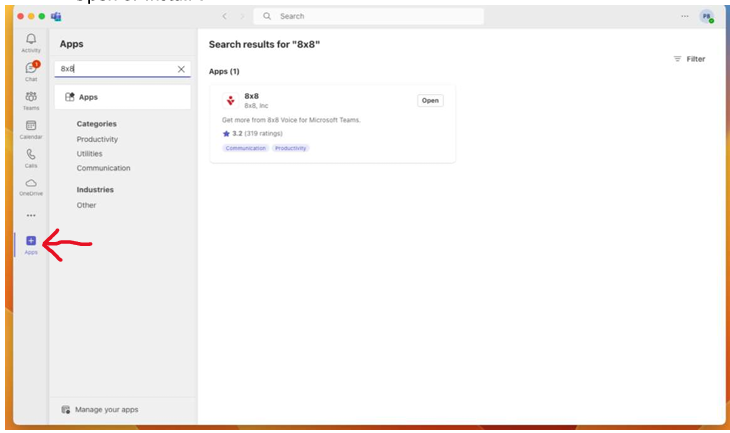Filter by Productivity category
This screenshot has height=433, width=730.
[97, 139]
